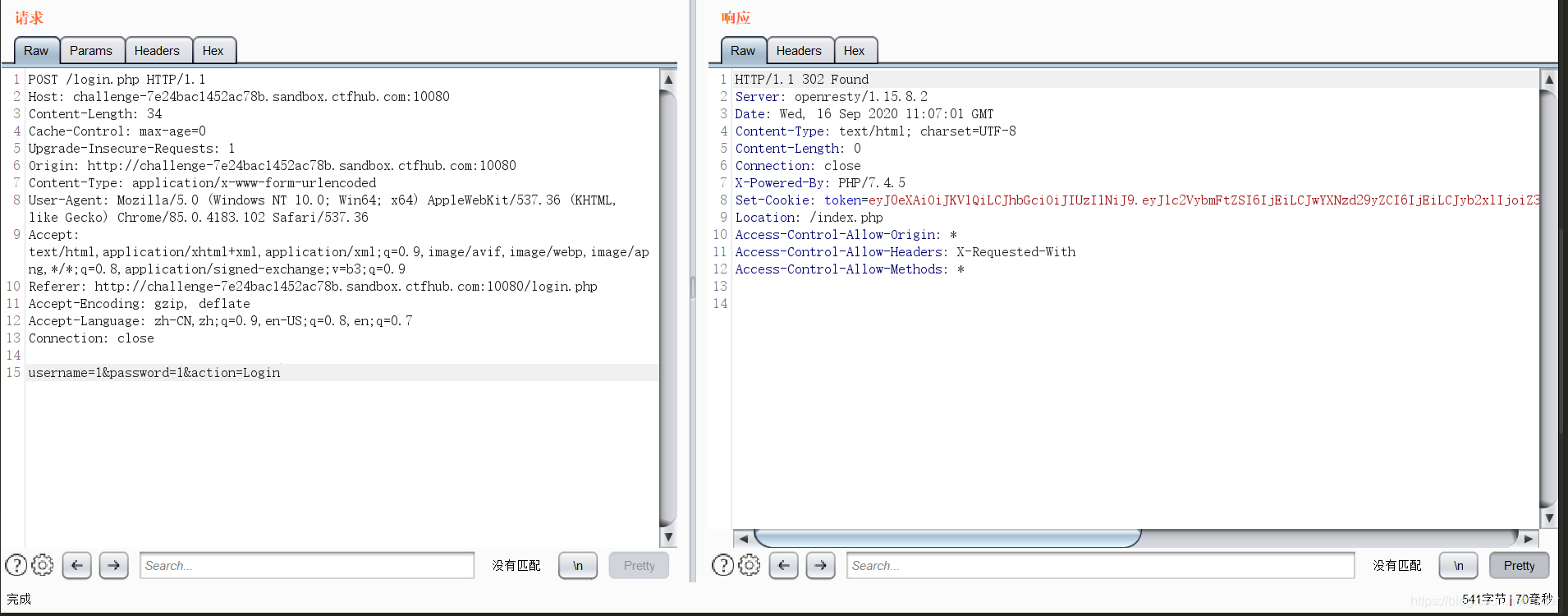Click the request 'Content-Type: application/x-www-form-urlencoded' line

(202, 183)
